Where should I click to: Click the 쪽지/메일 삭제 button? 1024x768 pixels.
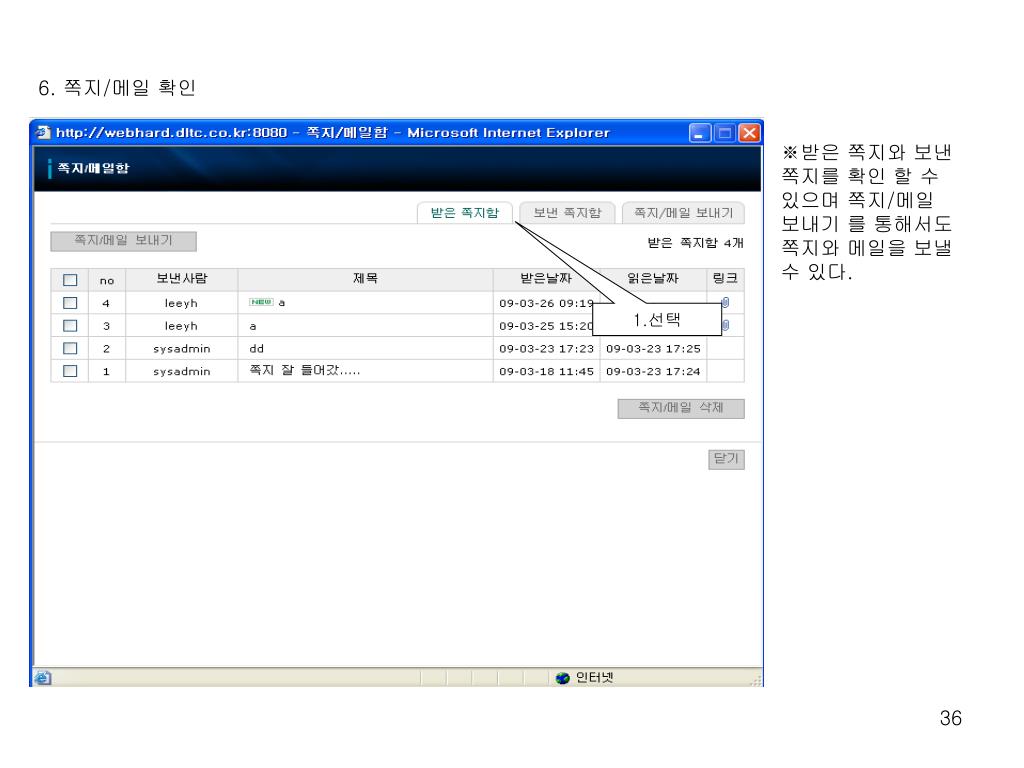point(680,408)
